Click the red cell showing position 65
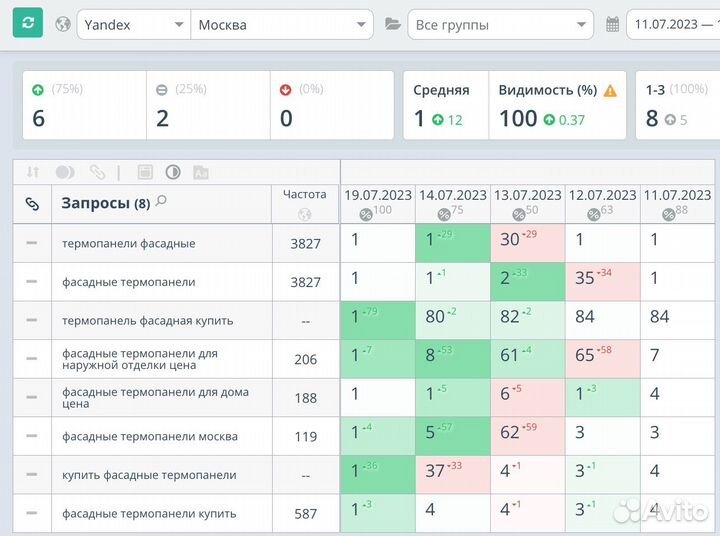 point(602,359)
